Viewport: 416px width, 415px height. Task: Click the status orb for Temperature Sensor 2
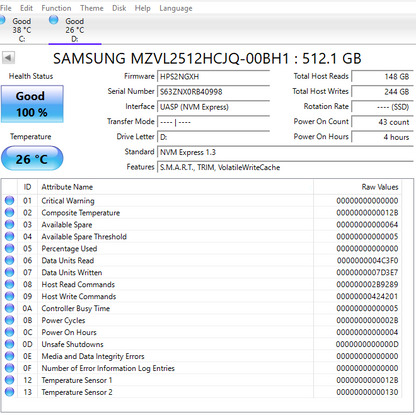[x=9, y=392]
